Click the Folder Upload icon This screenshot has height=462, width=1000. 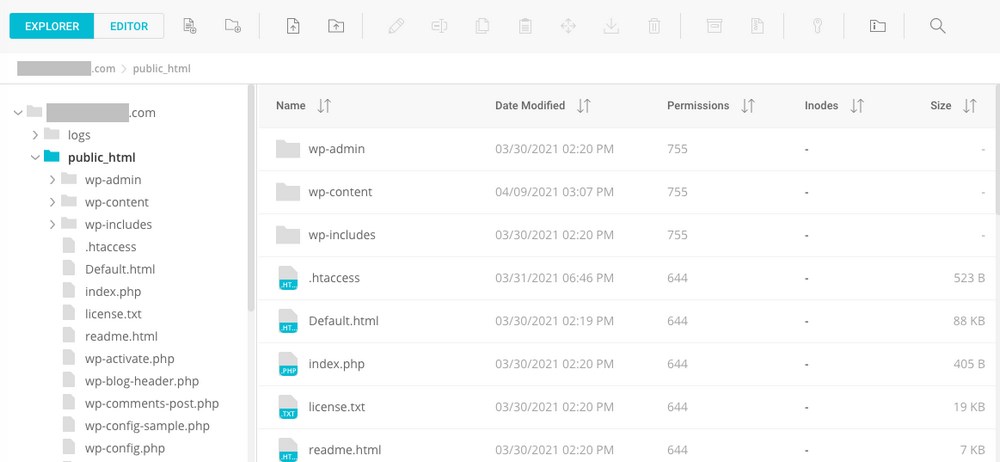(x=336, y=26)
